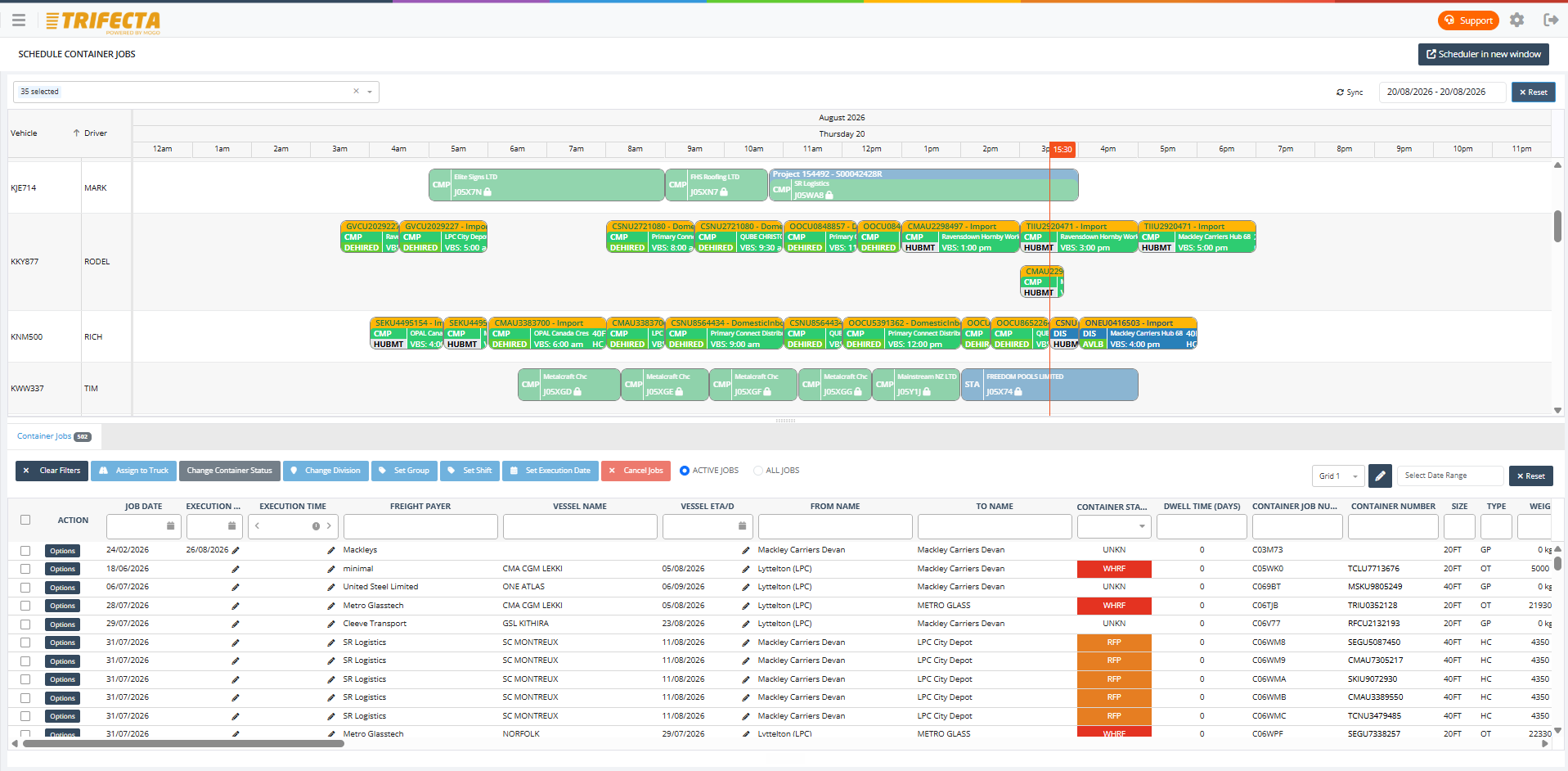This screenshot has height=771, width=1568.
Task: Open Options for United Steel Limited row
Action: point(62,588)
